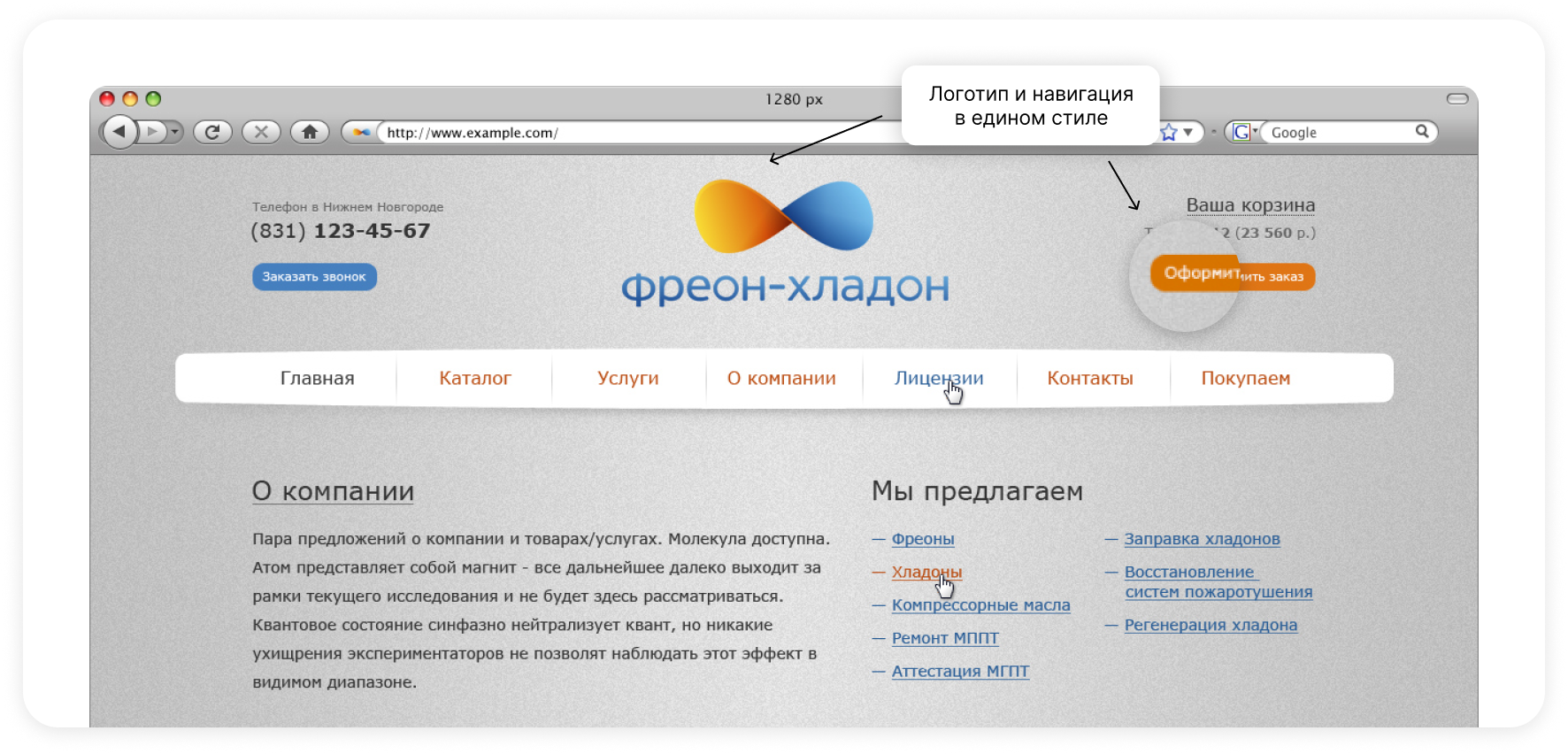This screenshot has width=1568, height=754.
Task: Run search with the magnifying glass icon
Action: click(1422, 131)
